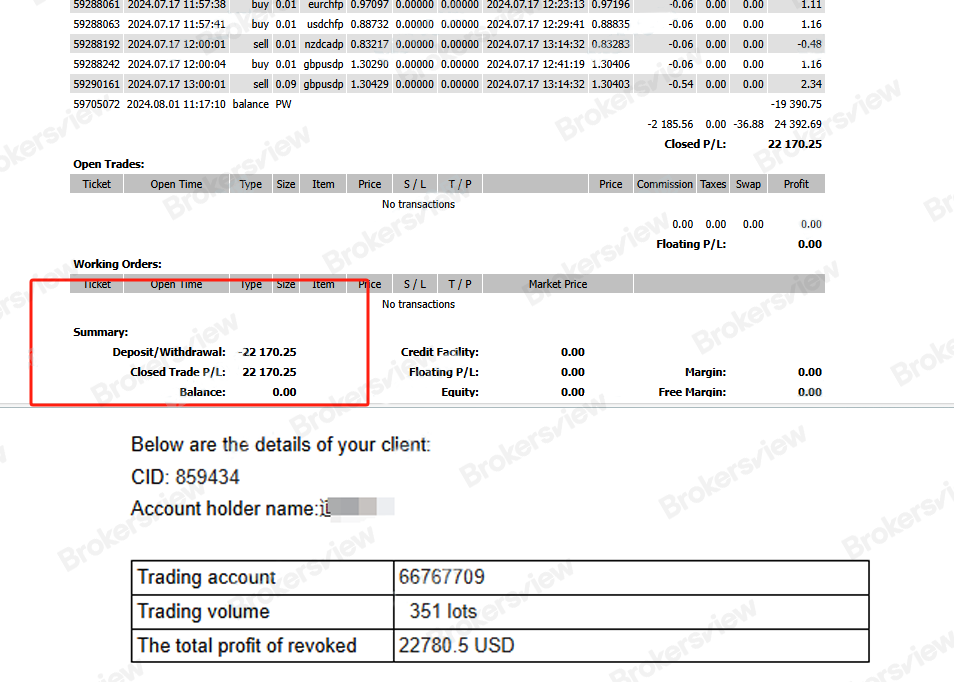
Task: Click the Commission column header
Action: (x=665, y=183)
